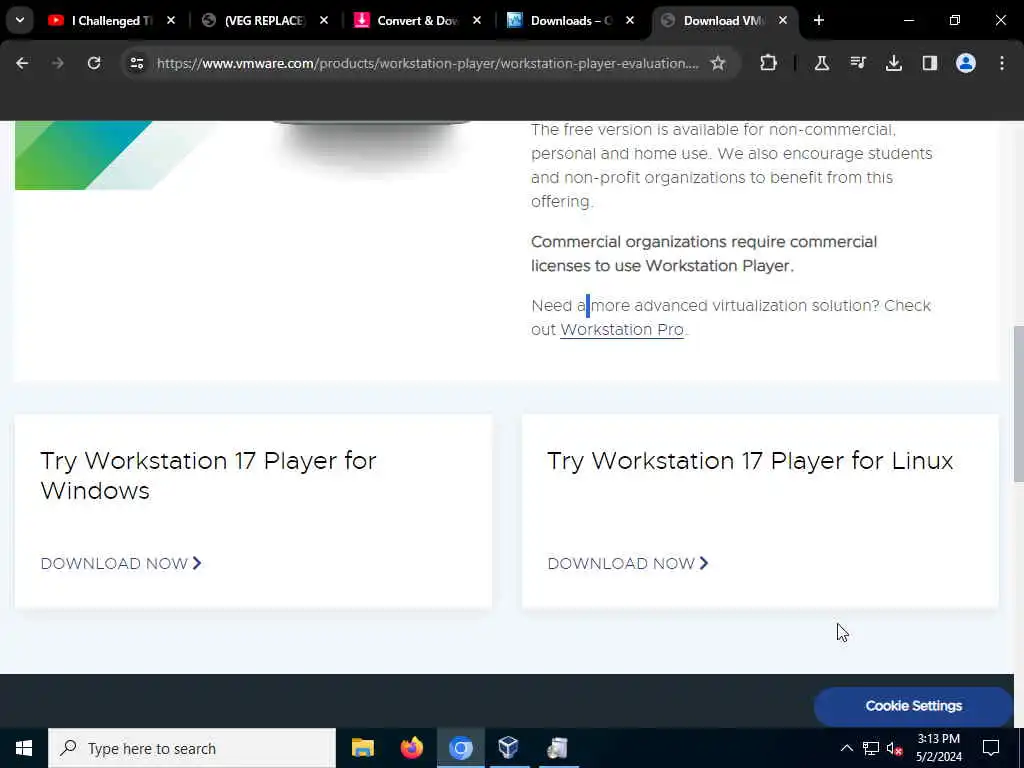Open the installer app on the taskbar
1024x768 pixels.
coord(557,748)
